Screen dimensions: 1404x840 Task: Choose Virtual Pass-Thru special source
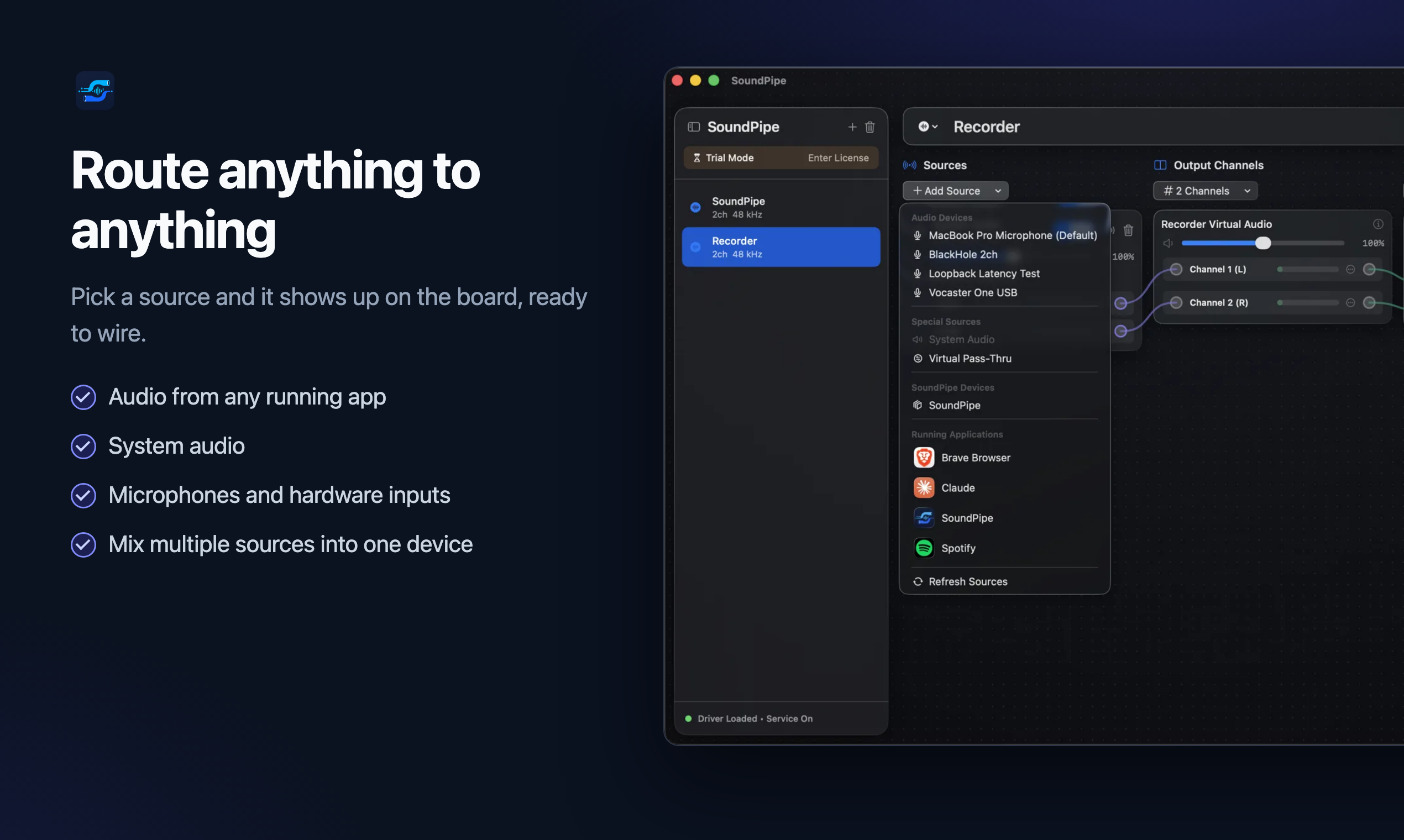(x=1005, y=358)
